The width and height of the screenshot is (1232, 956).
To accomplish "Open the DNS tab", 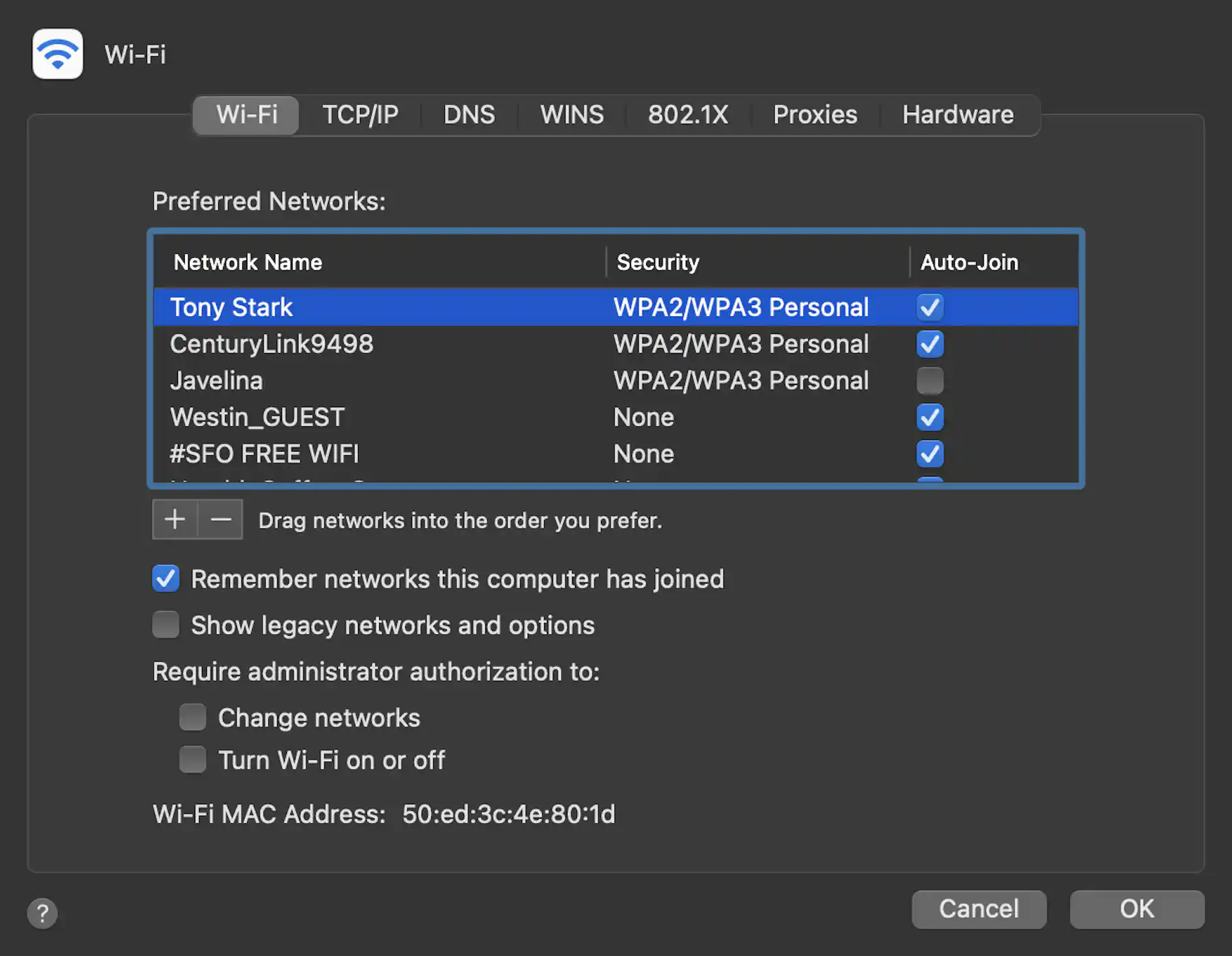I will tap(470, 114).
